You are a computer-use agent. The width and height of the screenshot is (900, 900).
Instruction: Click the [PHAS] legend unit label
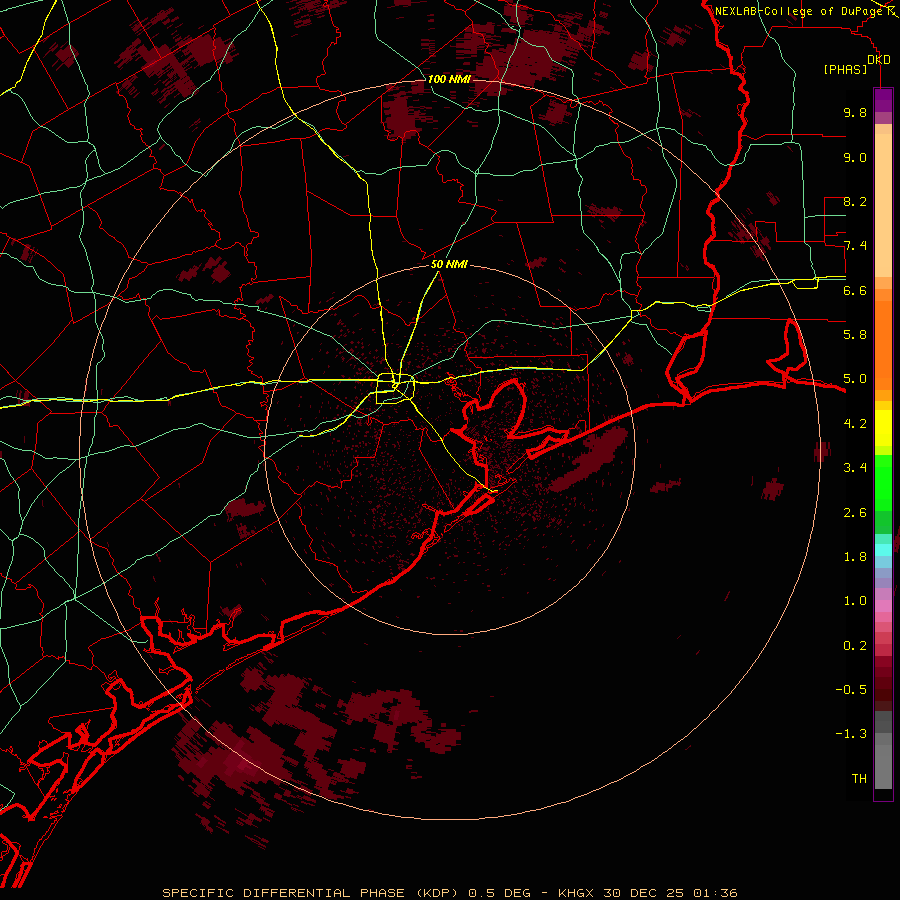[845, 70]
